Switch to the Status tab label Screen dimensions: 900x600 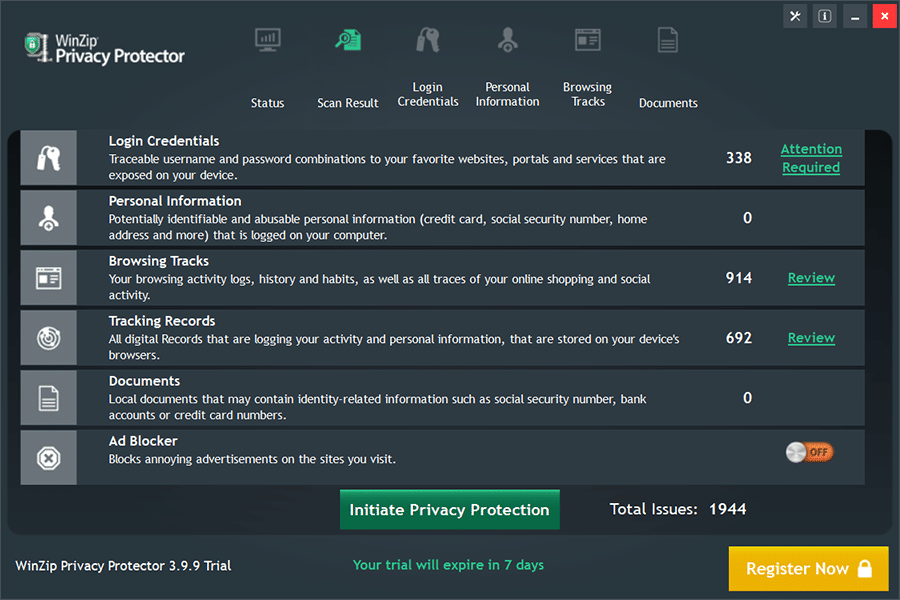[x=268, y=103]
